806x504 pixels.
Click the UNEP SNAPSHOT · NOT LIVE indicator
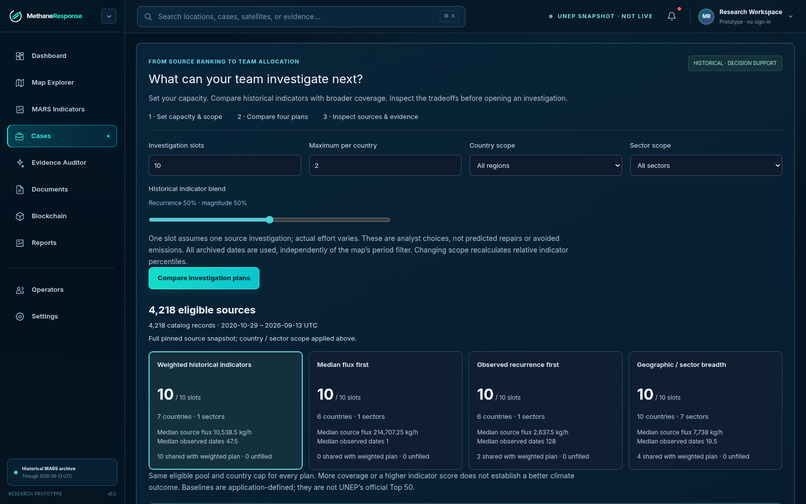600,16
